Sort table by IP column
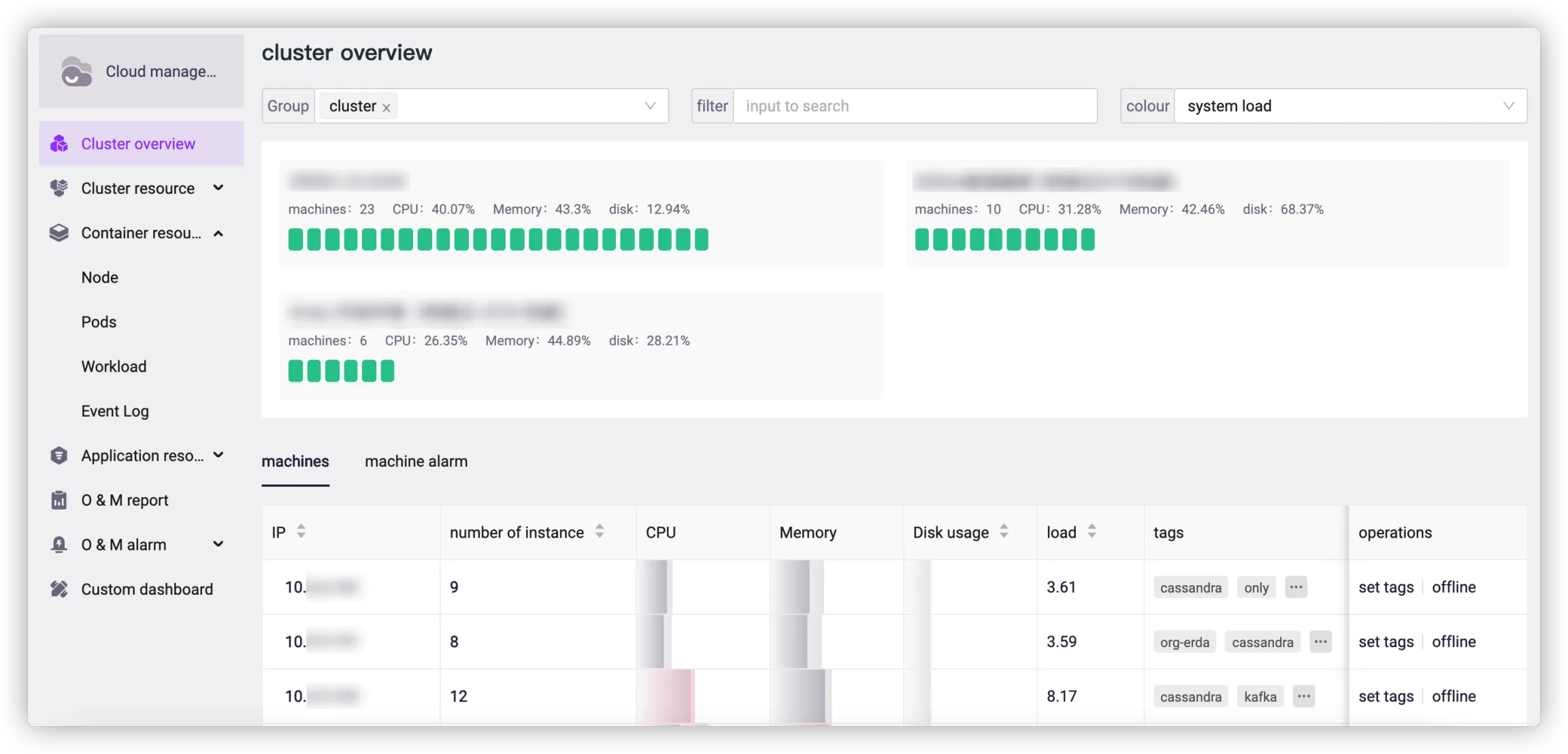 301,531
